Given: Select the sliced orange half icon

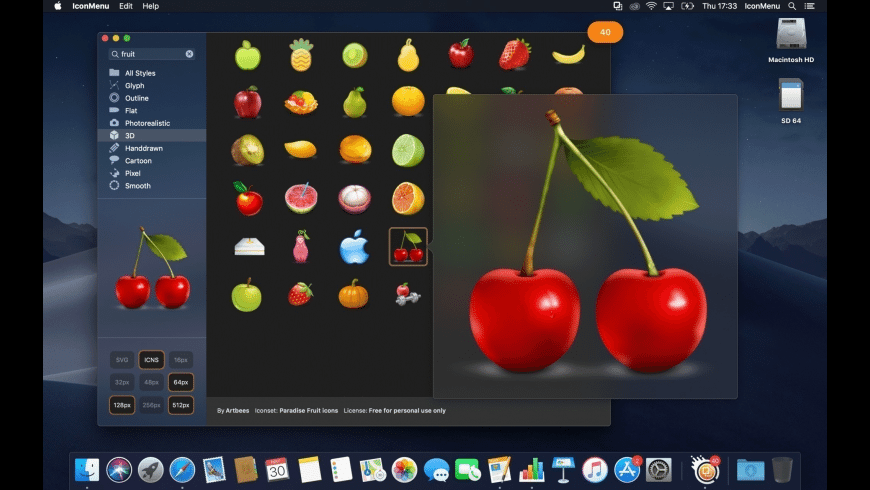Looking at the screenshot, I should (408, 198).
